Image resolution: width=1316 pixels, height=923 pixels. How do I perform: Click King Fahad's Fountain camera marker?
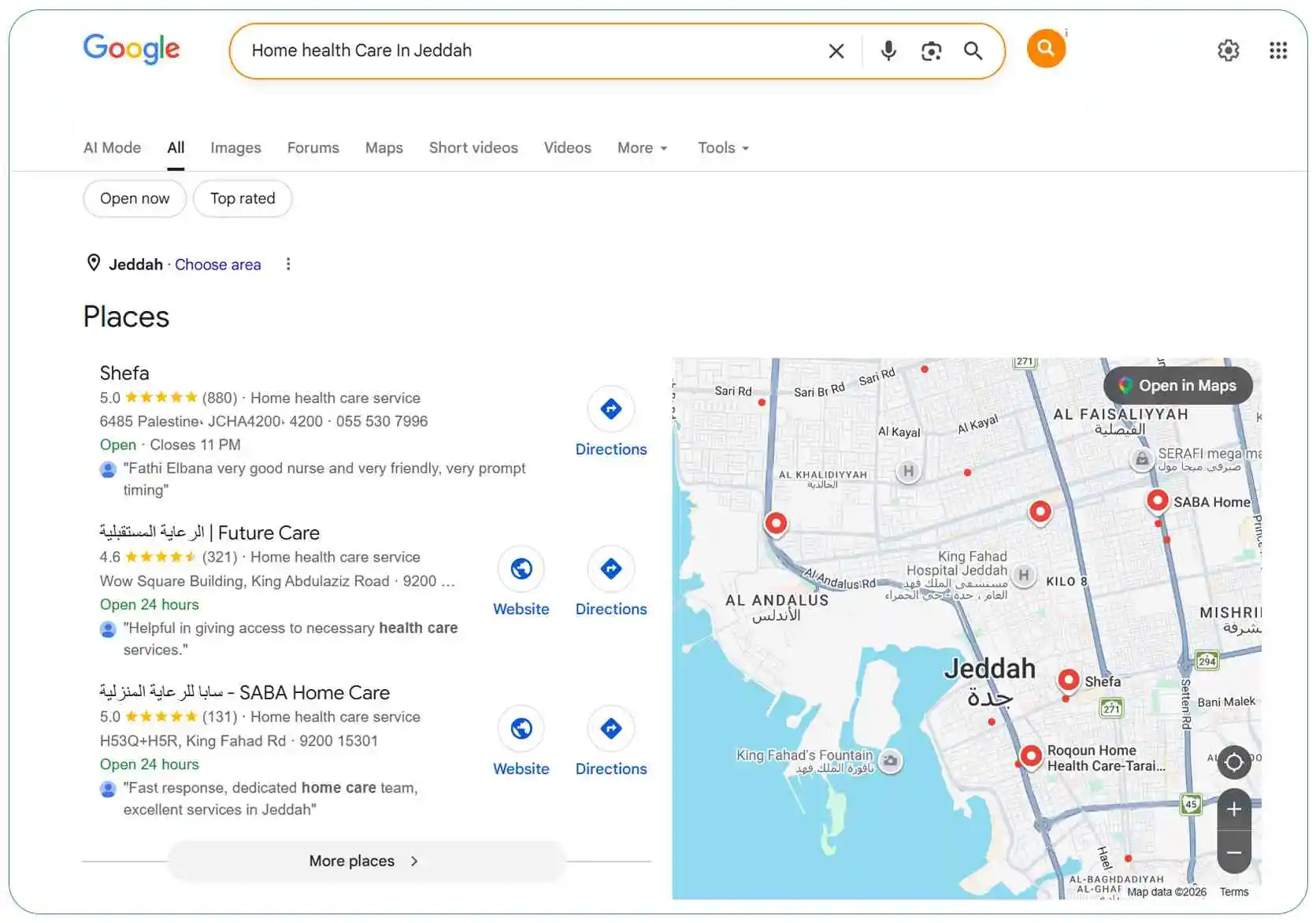(890, 761)
